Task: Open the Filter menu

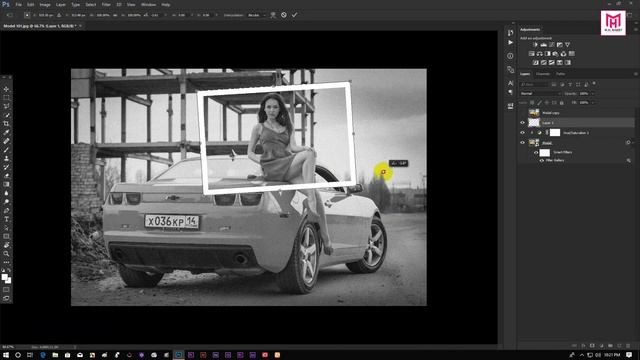Action: [106, 4]
